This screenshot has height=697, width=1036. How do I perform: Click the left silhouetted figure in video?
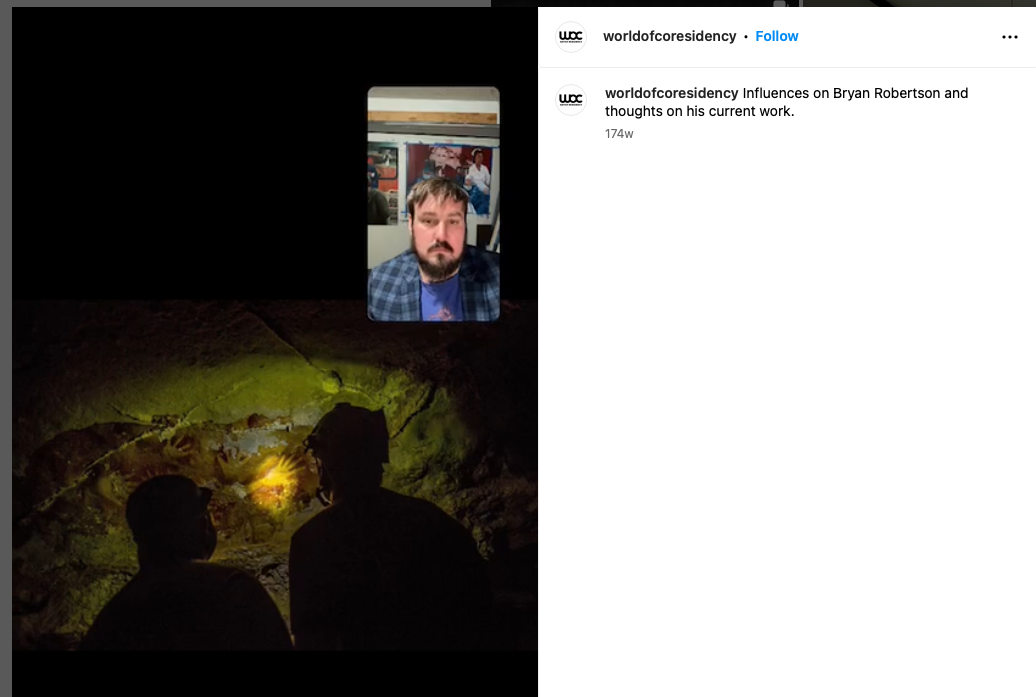click(170, 560)
